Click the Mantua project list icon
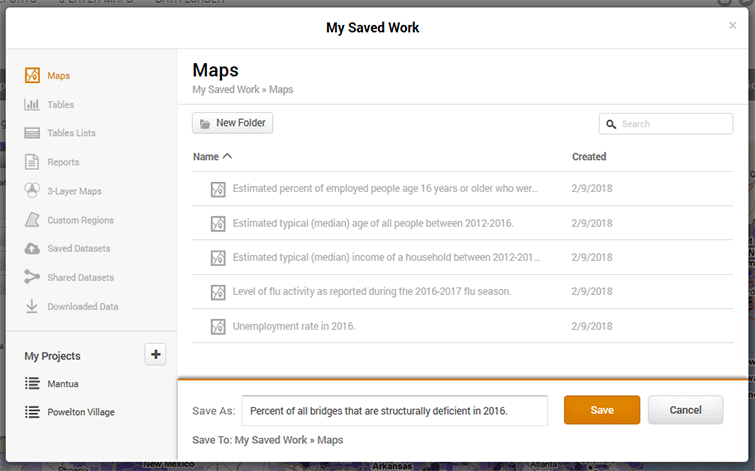 point(32,383)
